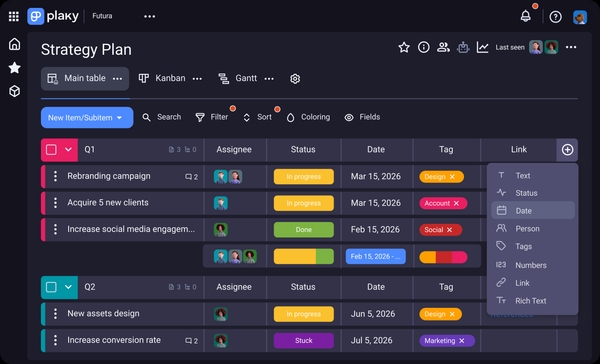Remove the Marketing tag

(x=462, y=341)
